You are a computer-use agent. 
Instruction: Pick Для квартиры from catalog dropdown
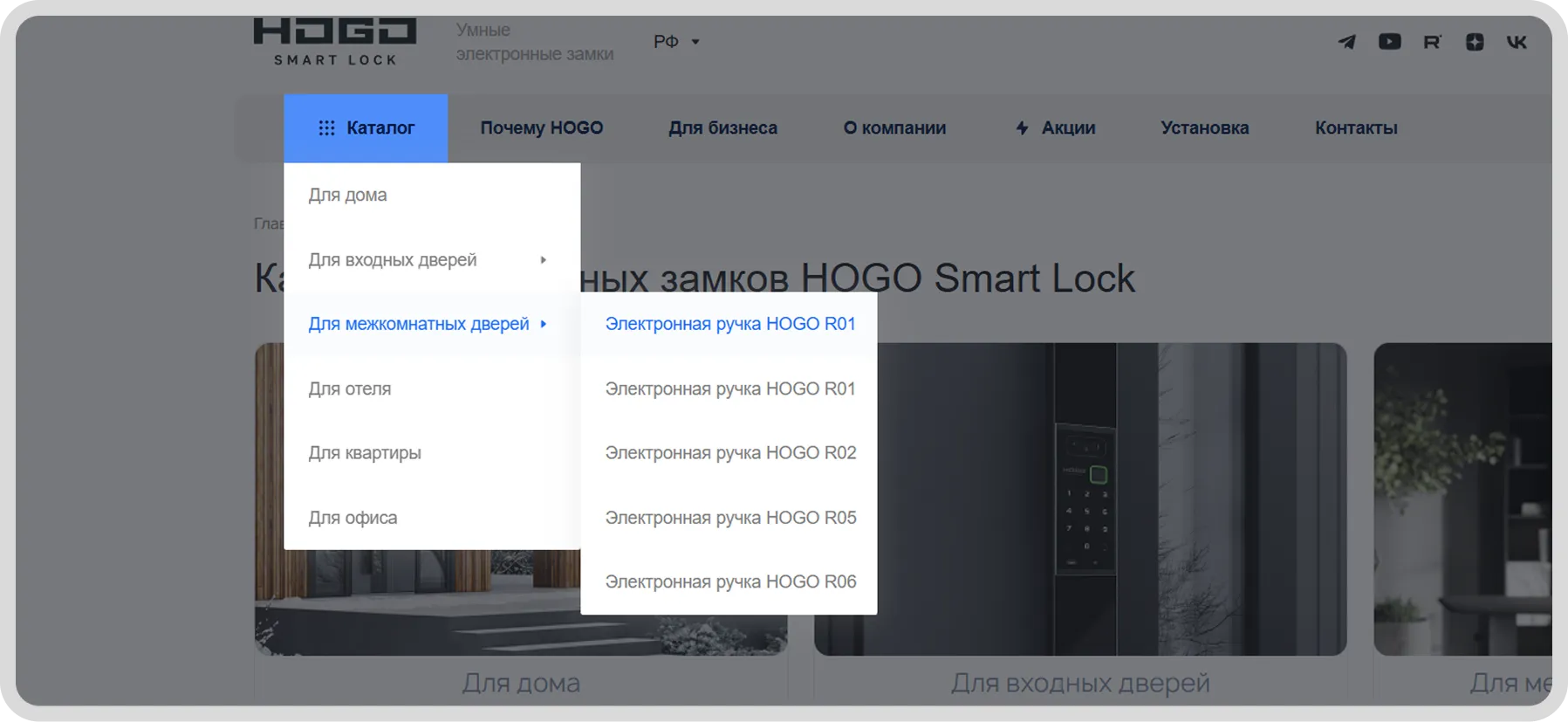pyautogui.click(x=365, y=453)
